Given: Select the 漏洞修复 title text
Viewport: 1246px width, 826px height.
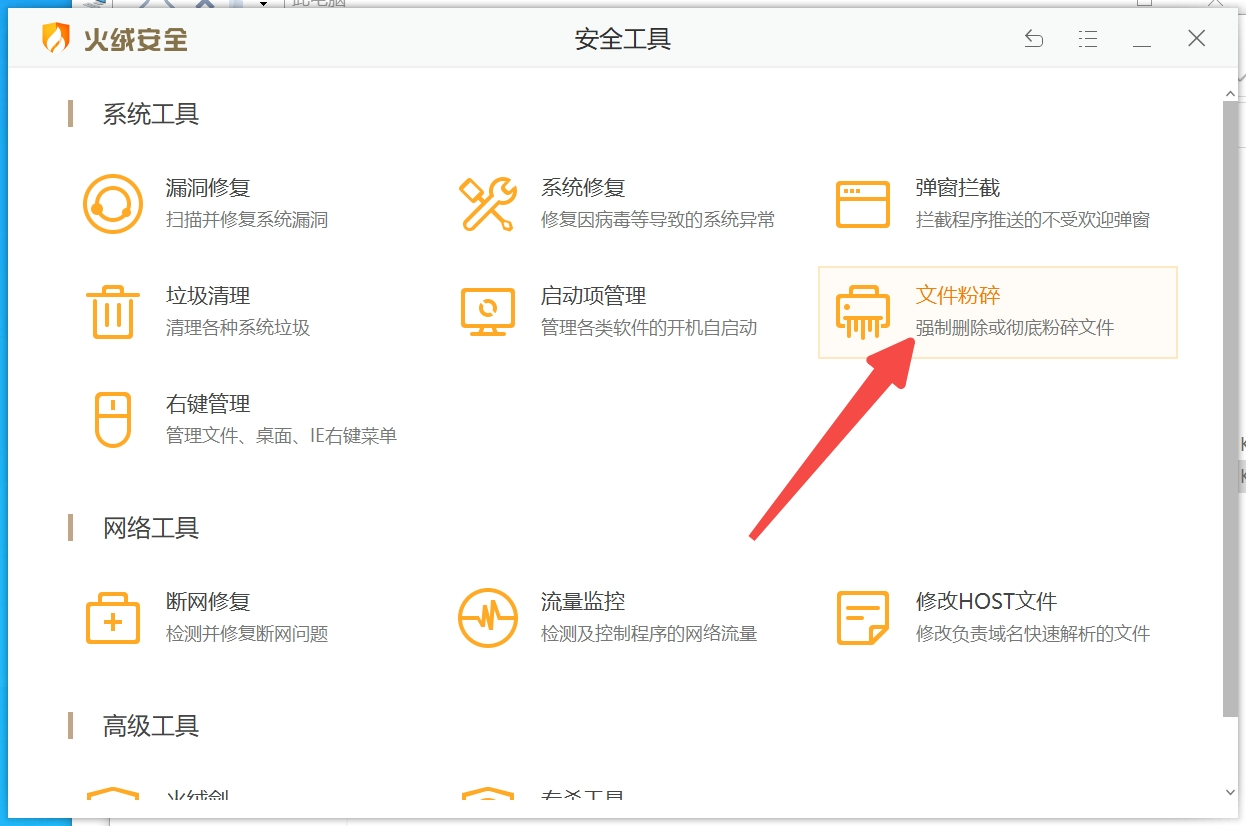Looking at the screenshot, I should (x=208, y=188).
